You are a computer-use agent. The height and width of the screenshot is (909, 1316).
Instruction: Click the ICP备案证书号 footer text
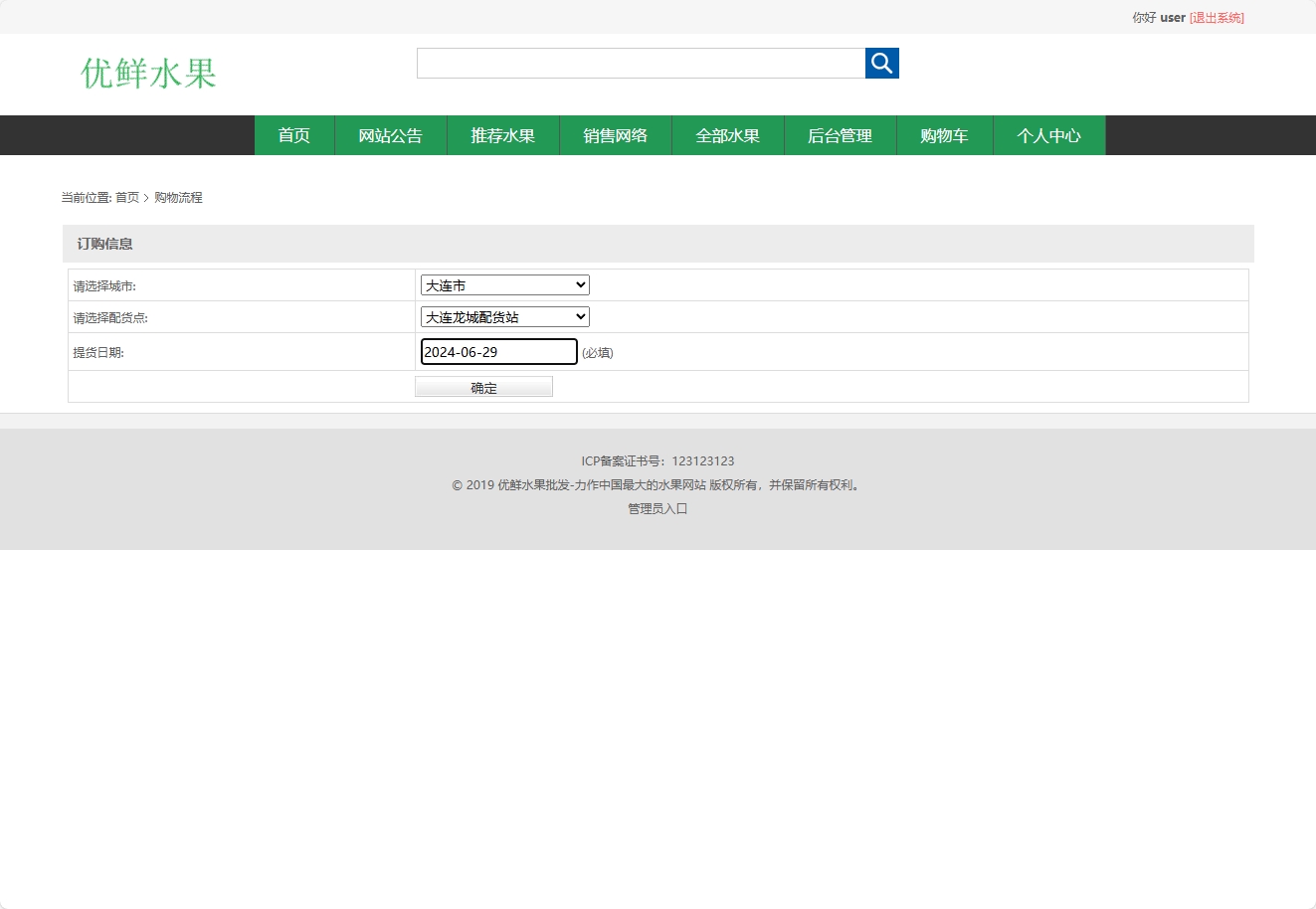pyautogui.click(x=658, y=460)
